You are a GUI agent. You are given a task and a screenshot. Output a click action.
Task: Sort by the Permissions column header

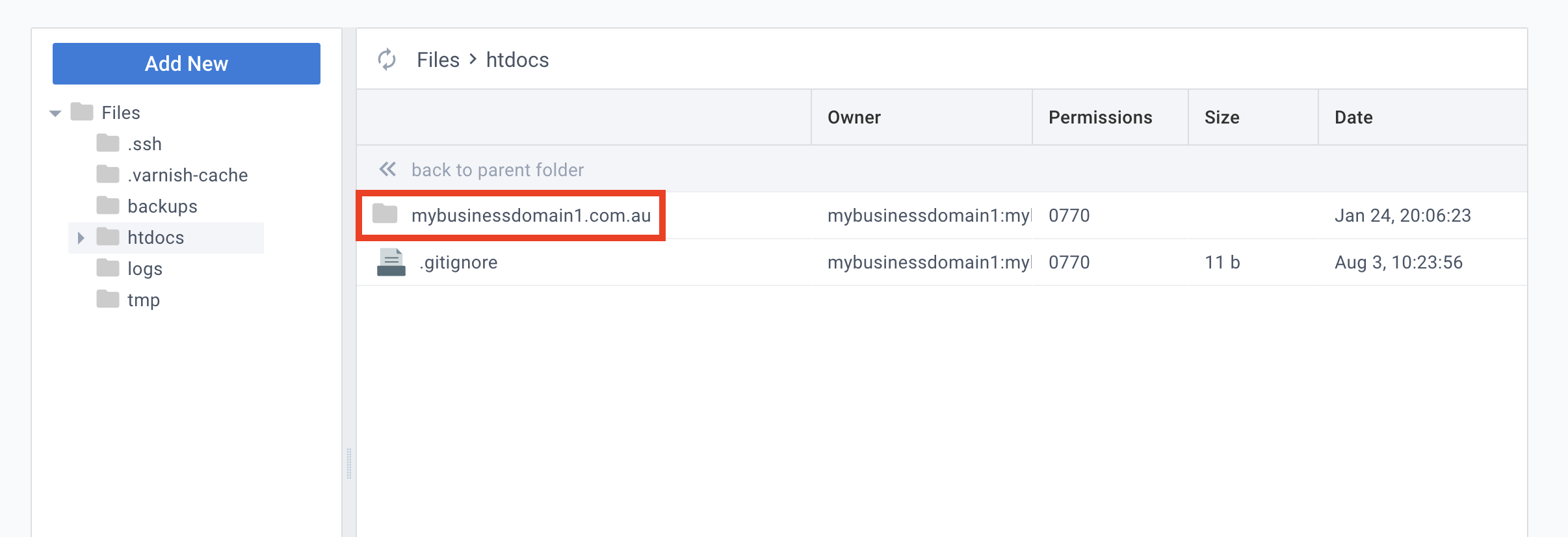(x=1100, y=117)
